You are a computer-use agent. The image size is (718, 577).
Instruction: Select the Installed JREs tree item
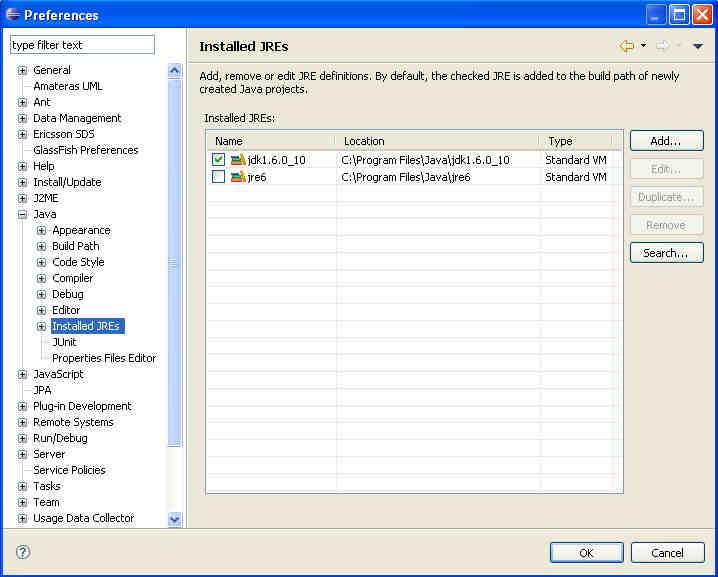[x=87, y=326]
